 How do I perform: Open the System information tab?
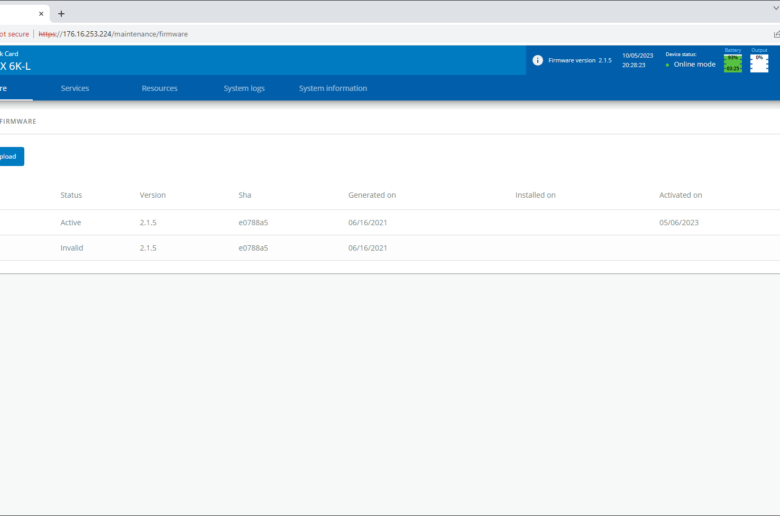pyautogui.click(x=333, y=88)
